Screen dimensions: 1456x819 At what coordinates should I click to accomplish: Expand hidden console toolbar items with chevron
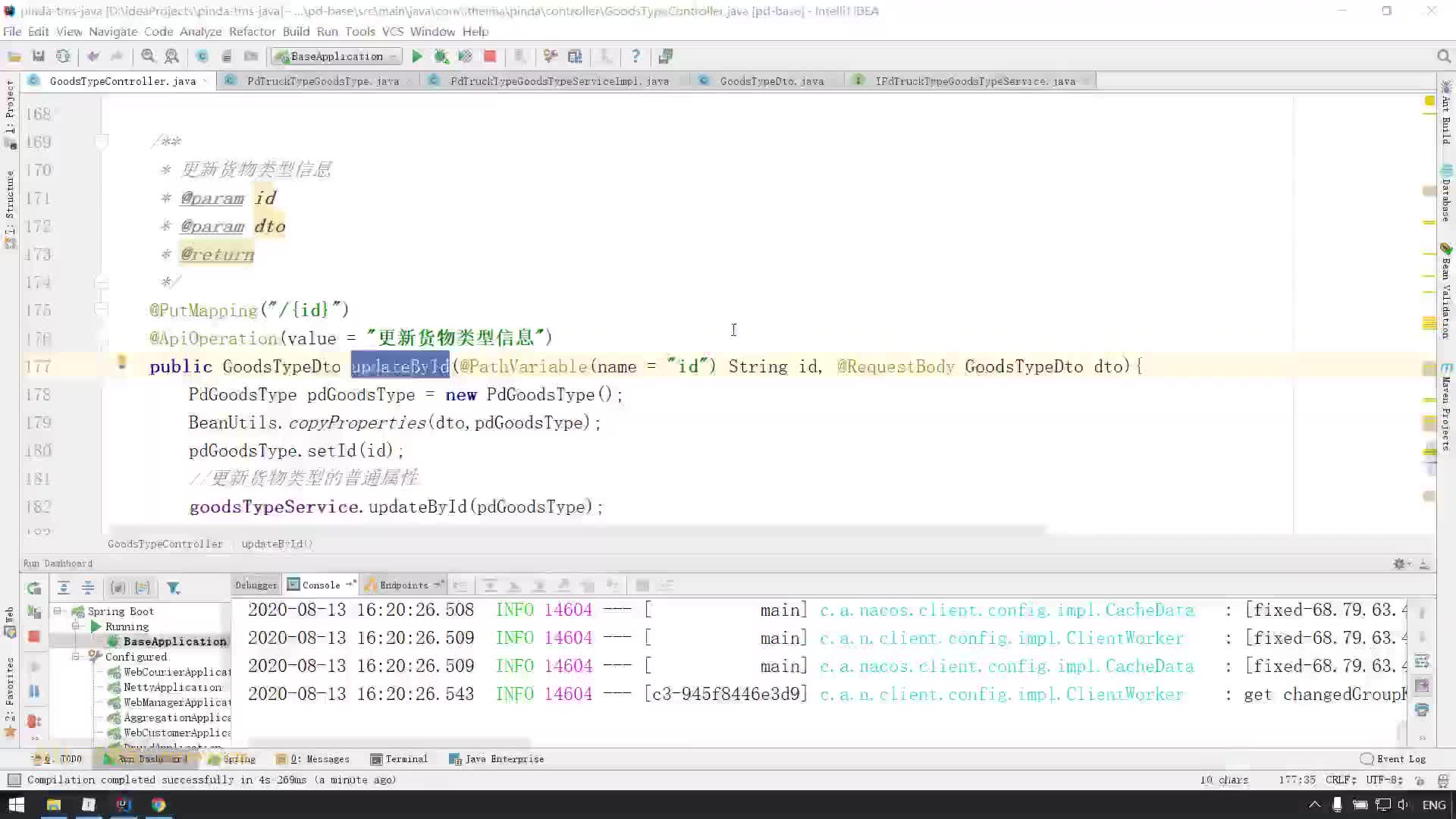click(x=1423, y=737)
